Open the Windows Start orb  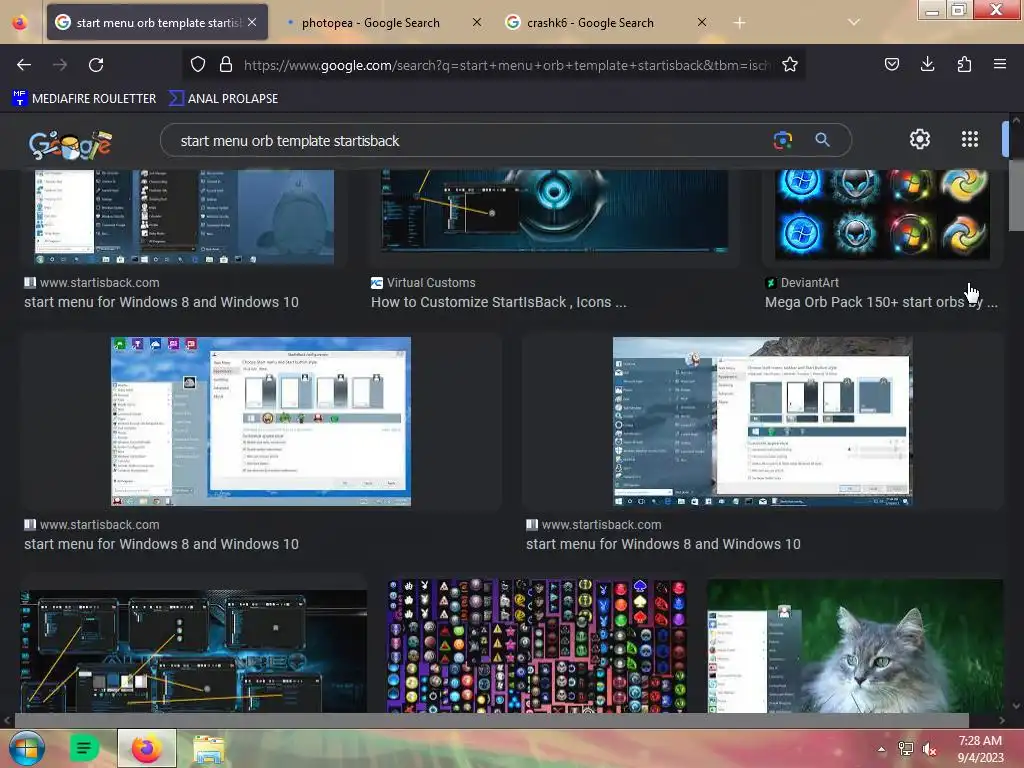26,748
